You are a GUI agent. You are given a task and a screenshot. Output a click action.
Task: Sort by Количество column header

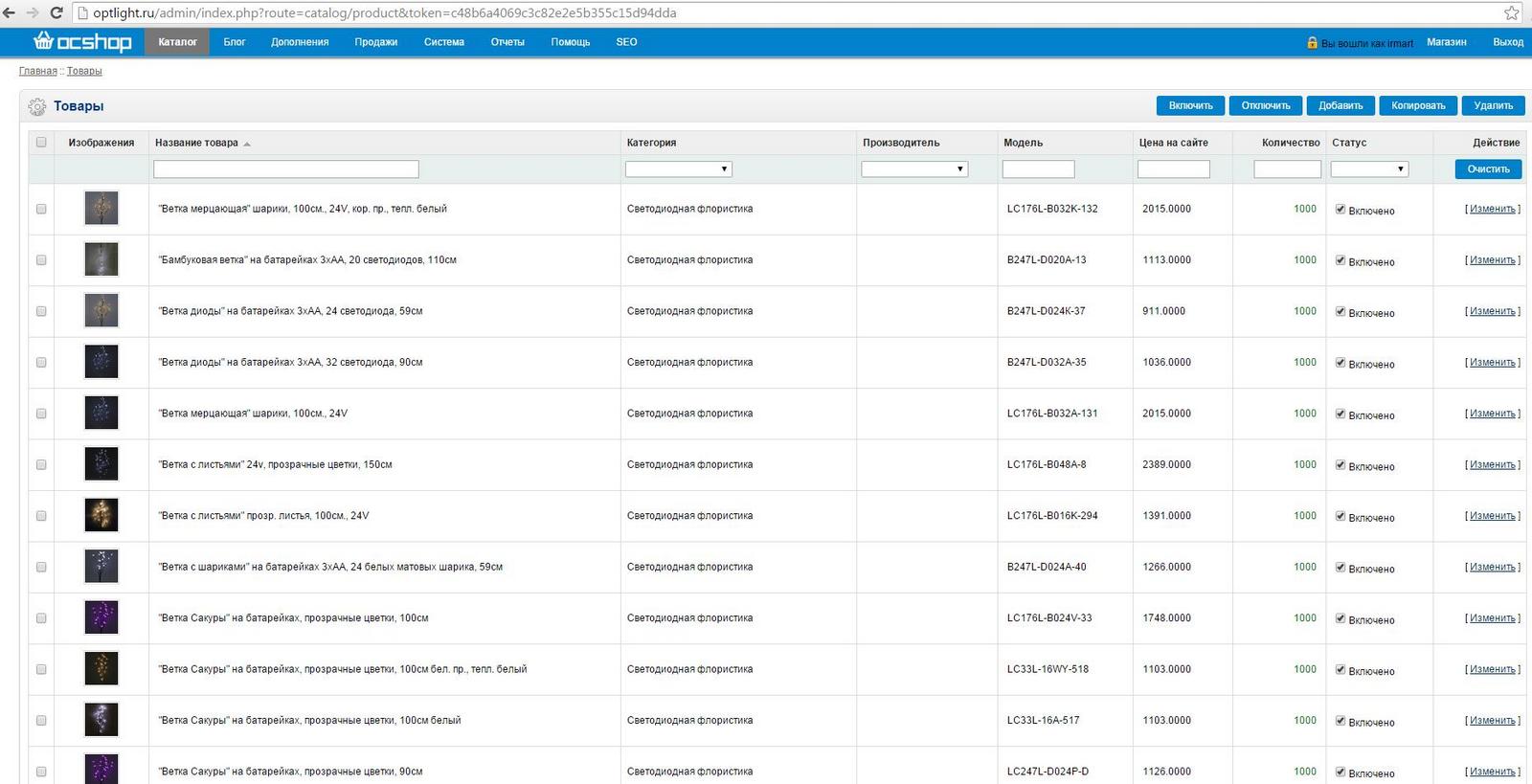(1291, 143)
